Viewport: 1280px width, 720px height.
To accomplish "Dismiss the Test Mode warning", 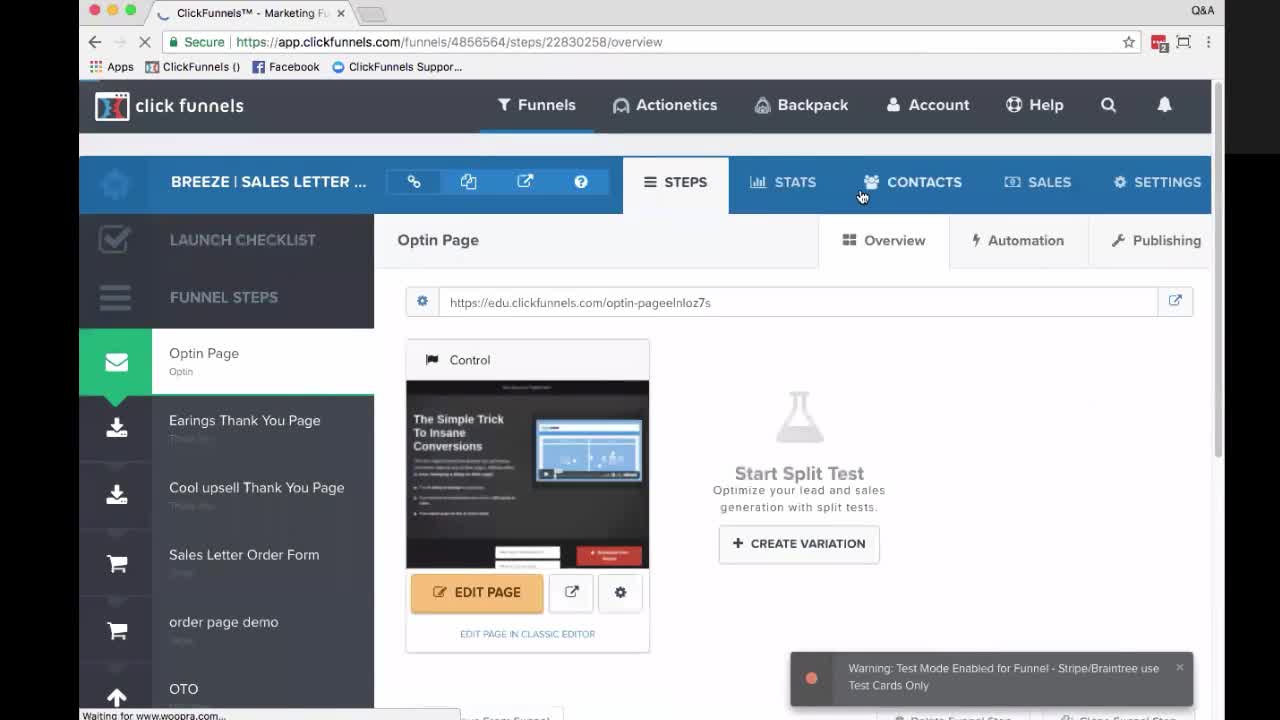I will tap(1179, 667).
